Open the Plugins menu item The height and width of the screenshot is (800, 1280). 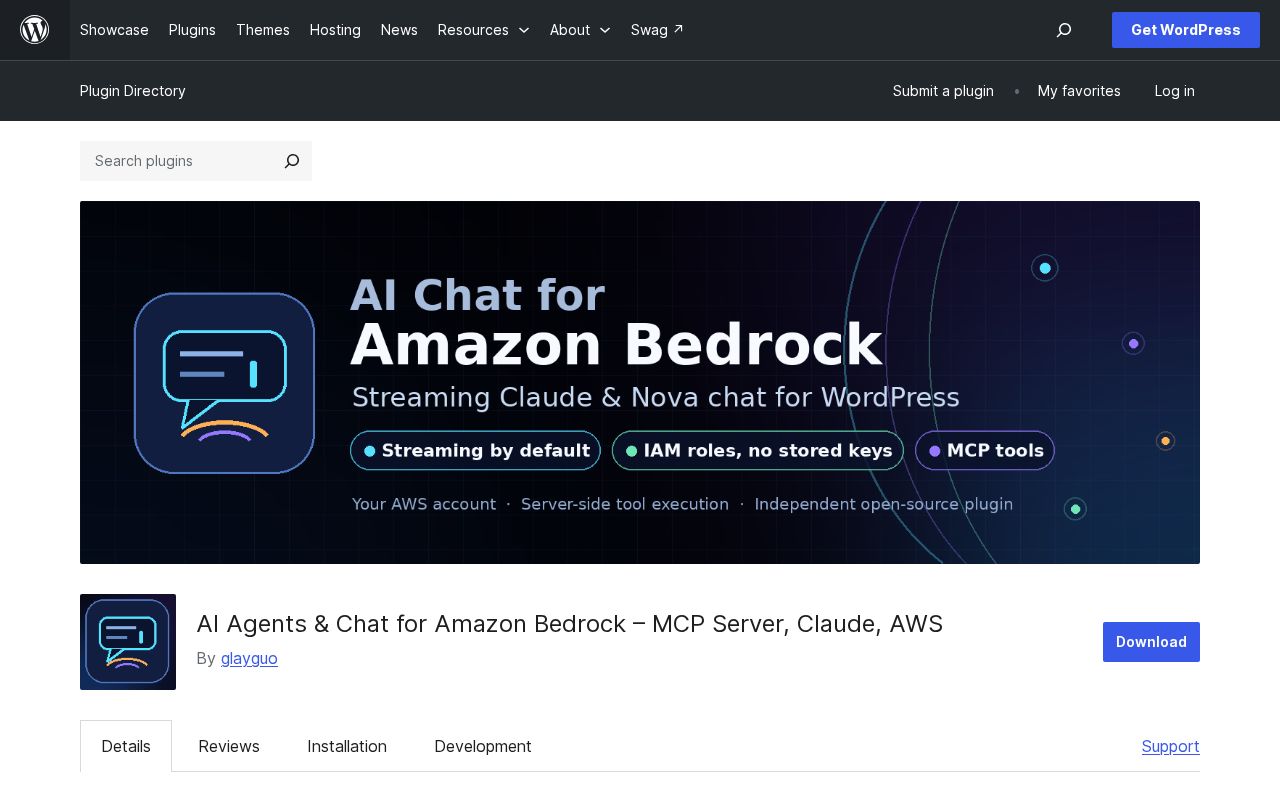(x=192, y=30)
